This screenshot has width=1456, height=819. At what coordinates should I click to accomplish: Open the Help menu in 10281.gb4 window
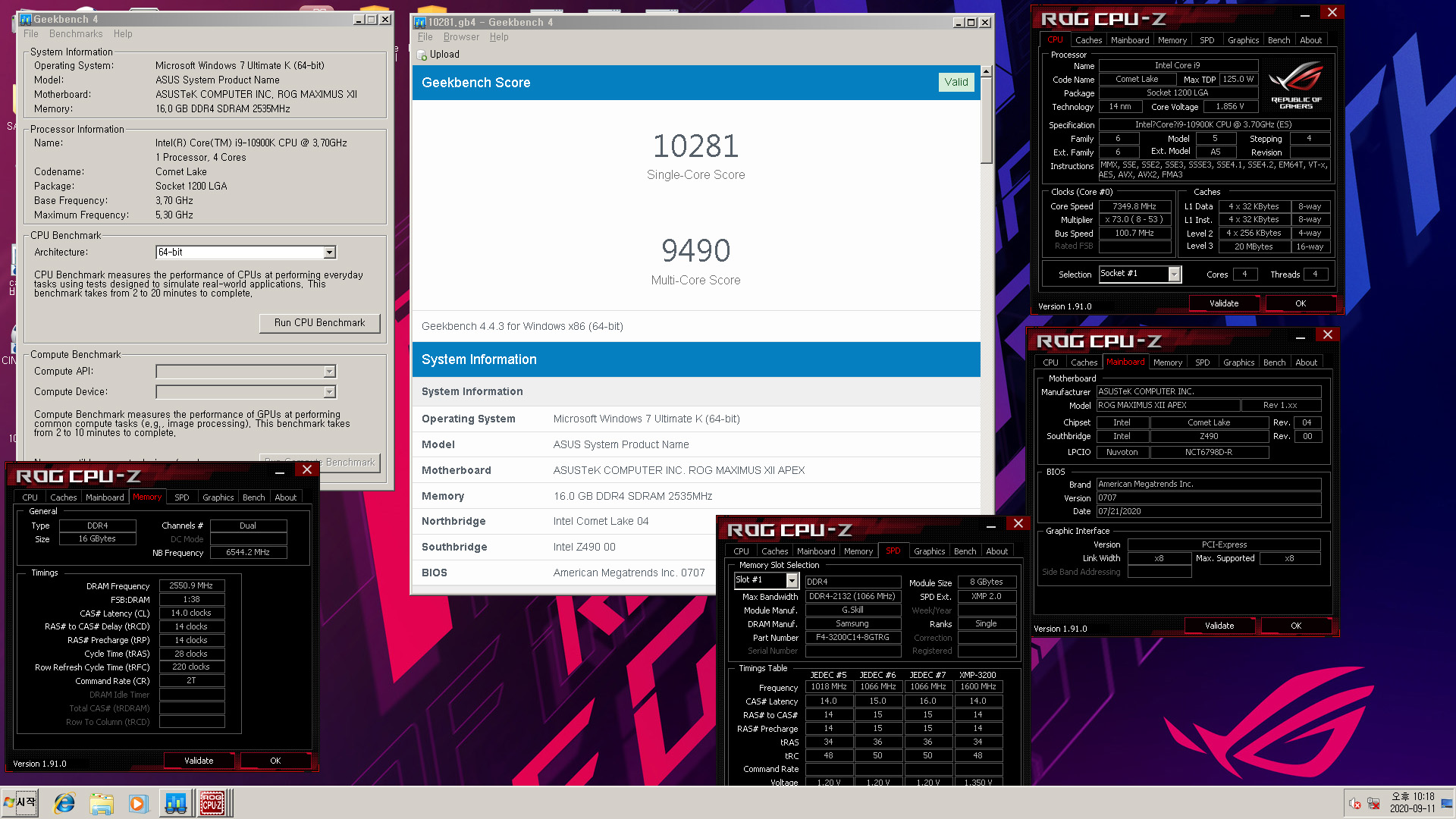499,37
